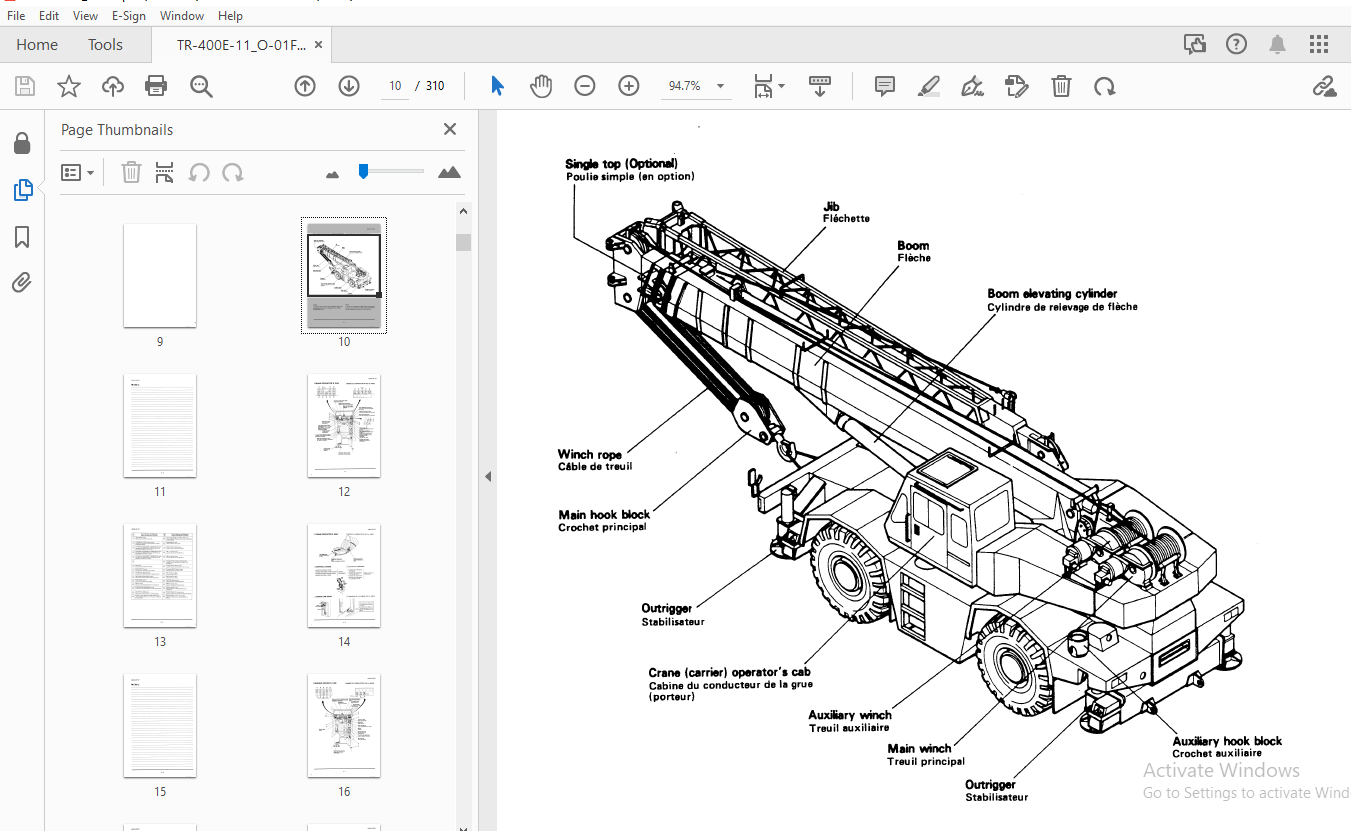Open the Help menu
Screen dimensions: 1351x831
coord(230,15)
